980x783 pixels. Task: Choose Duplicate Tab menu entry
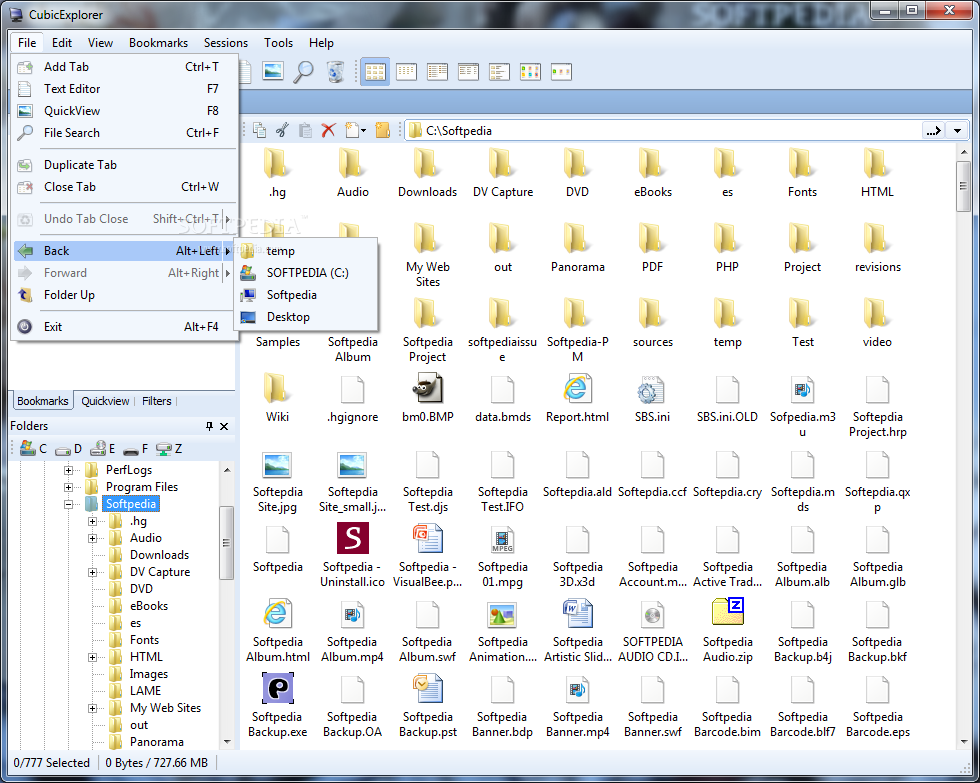point(124,165)
